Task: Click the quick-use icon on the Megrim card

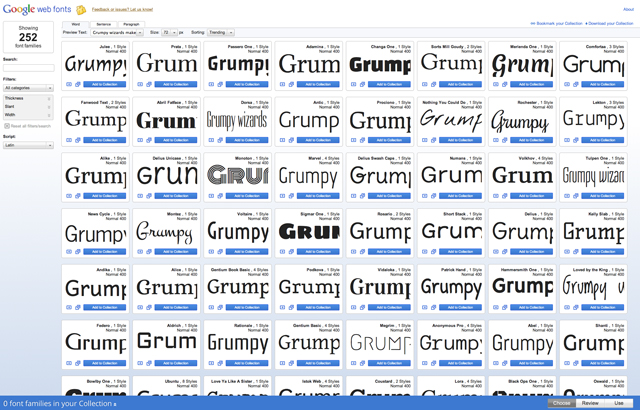Action: click(x=353, y=363)
